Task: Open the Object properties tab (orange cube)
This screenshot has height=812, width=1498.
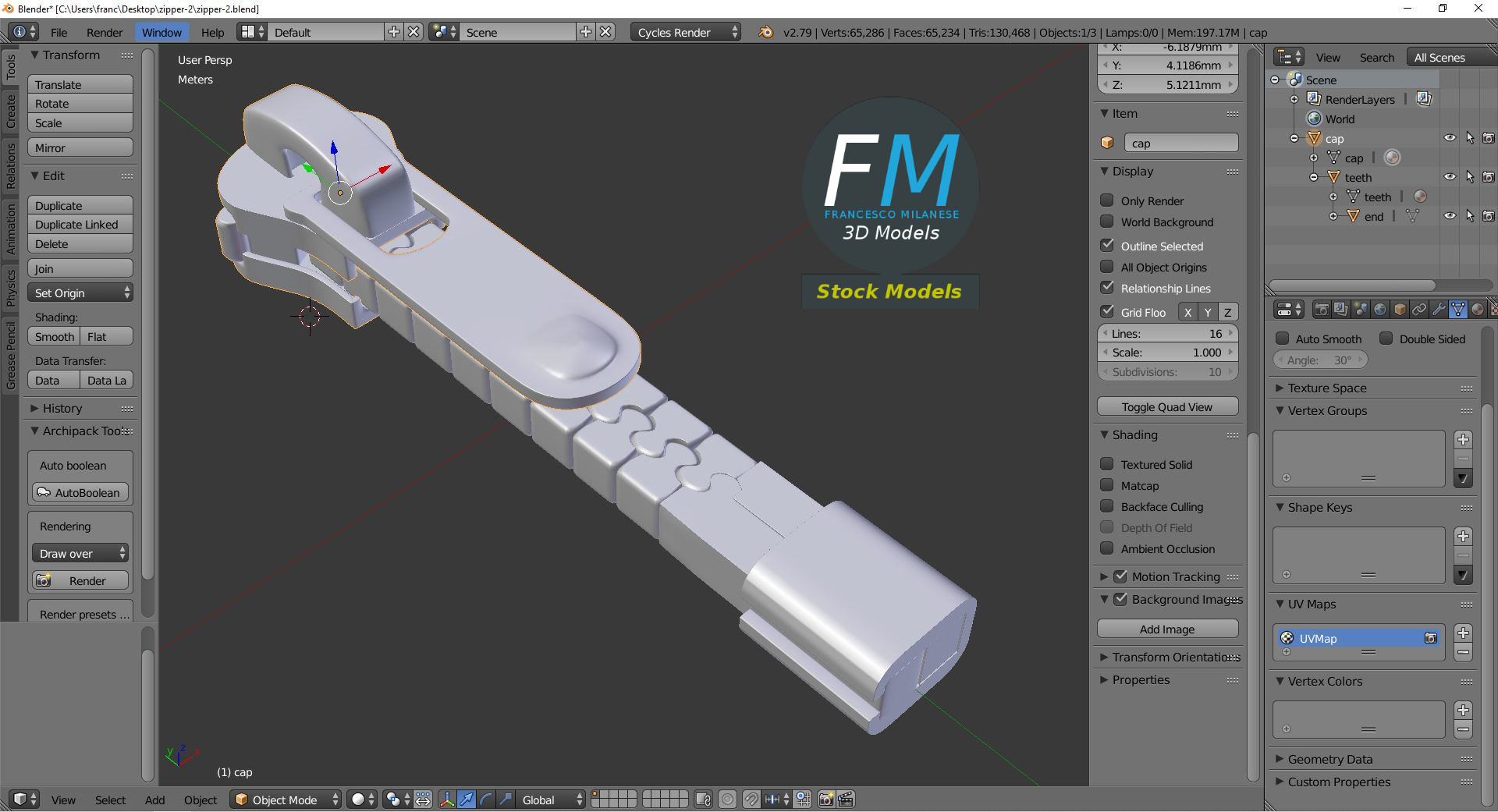Action: pyautogui.click(x=1400, y=310)
